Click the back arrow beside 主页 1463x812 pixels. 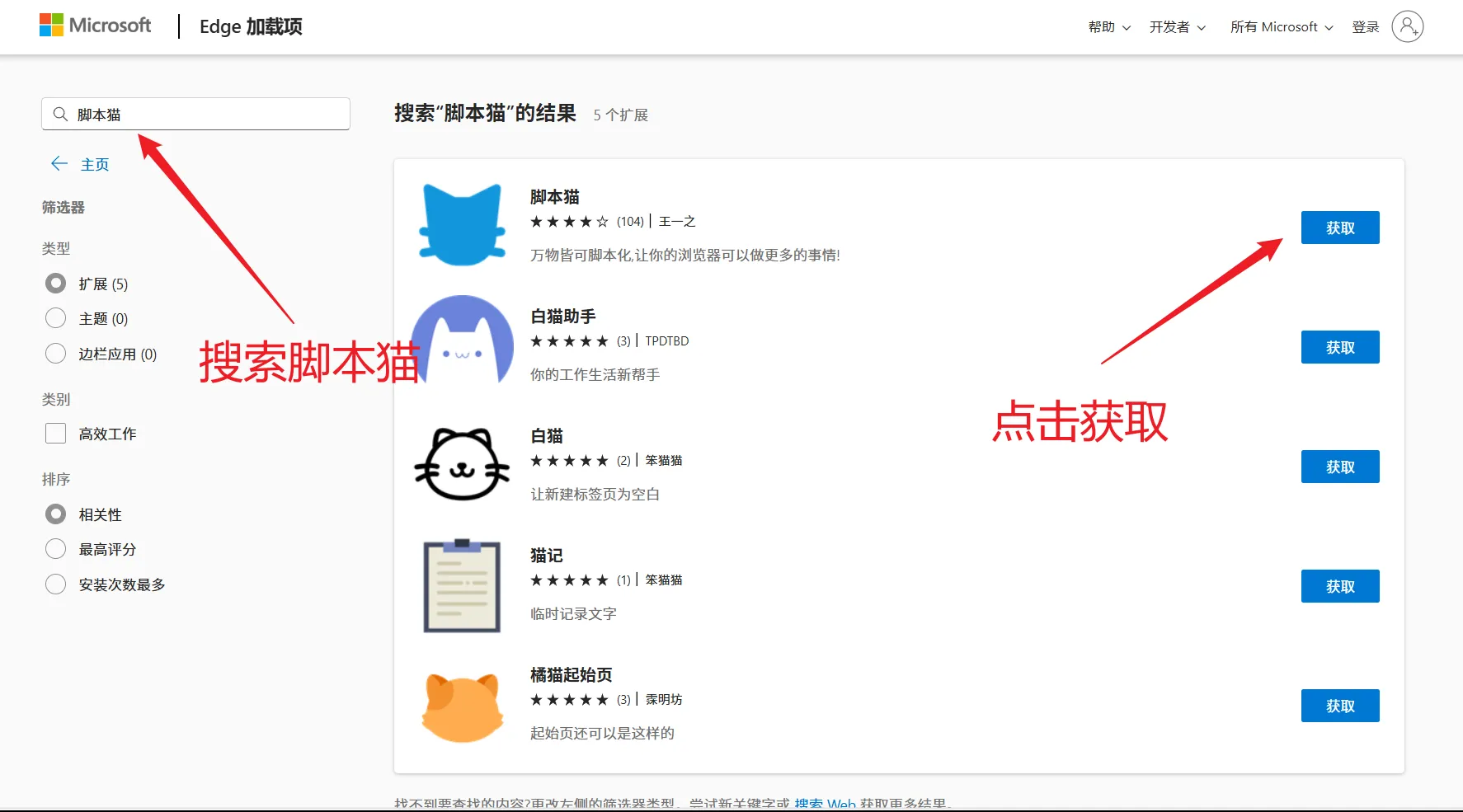(x=59, y=163)
